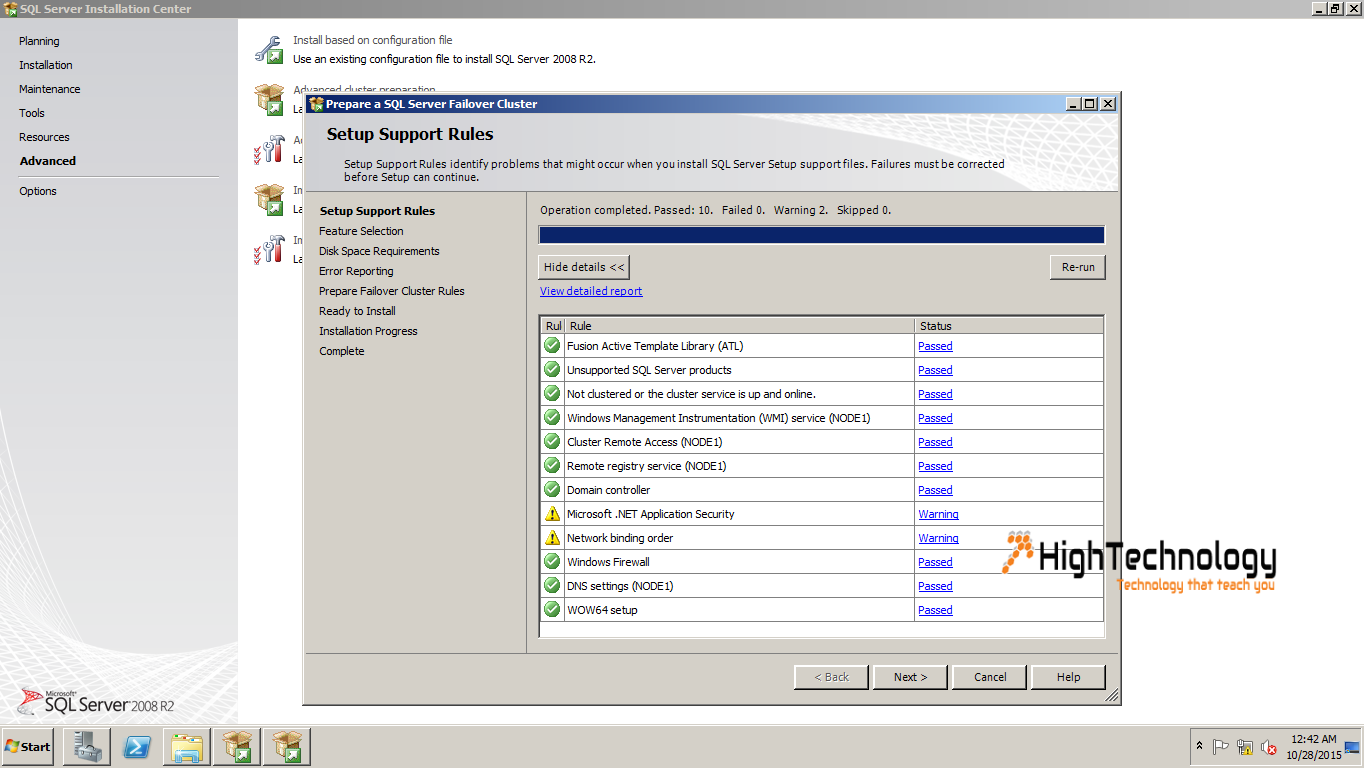Open Warning link for .NET Application Security
Image resolution: width=1364 pixels, height=768 pixels.
(938, 514)
